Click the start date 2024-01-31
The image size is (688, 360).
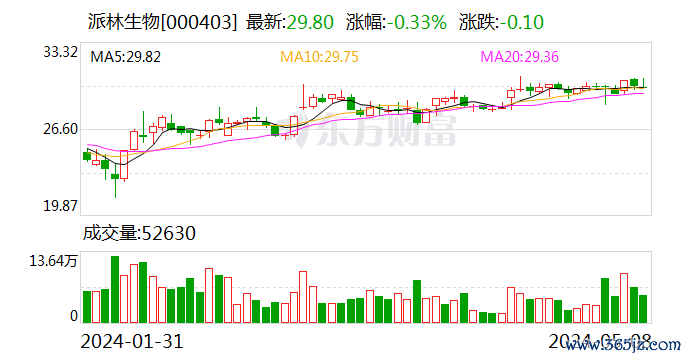[132, 341]
